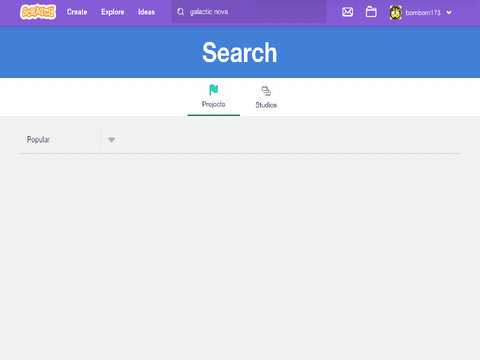Open the Messages envelope icon
Screen dimensions: 480x360
coord(347,12)
